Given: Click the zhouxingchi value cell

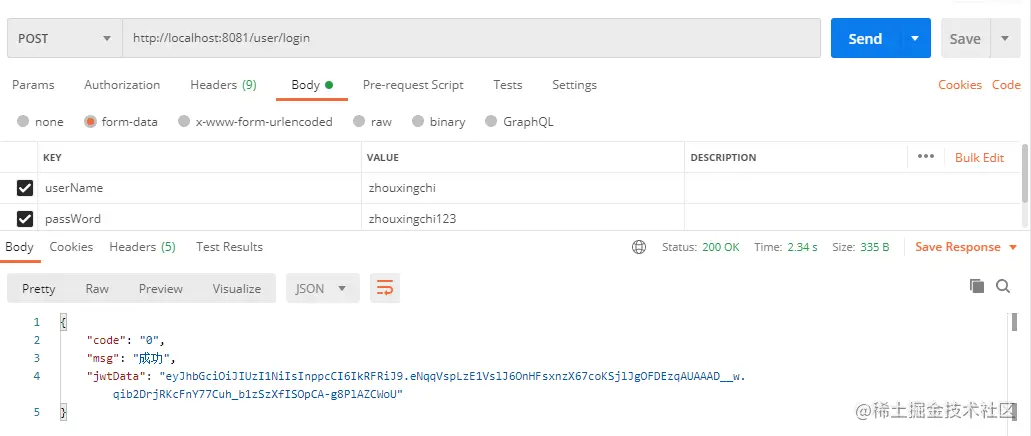Looking at the screenshot, I should tap(523, 188).
